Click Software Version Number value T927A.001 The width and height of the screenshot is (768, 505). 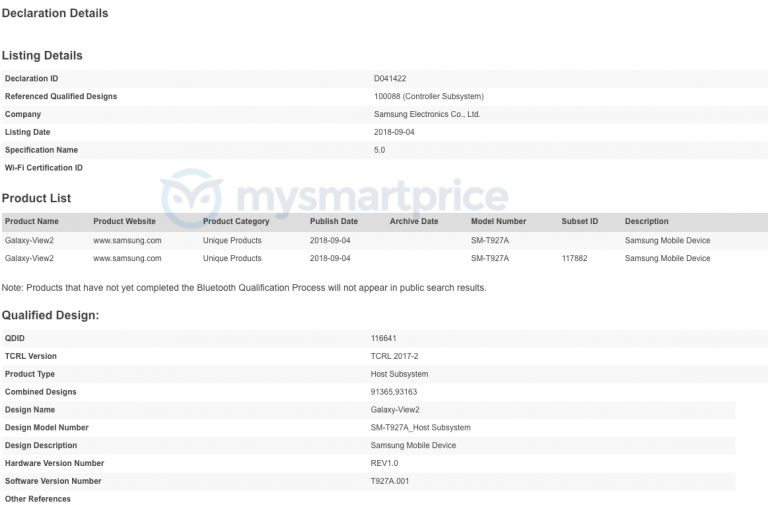[x=390, y=482]
